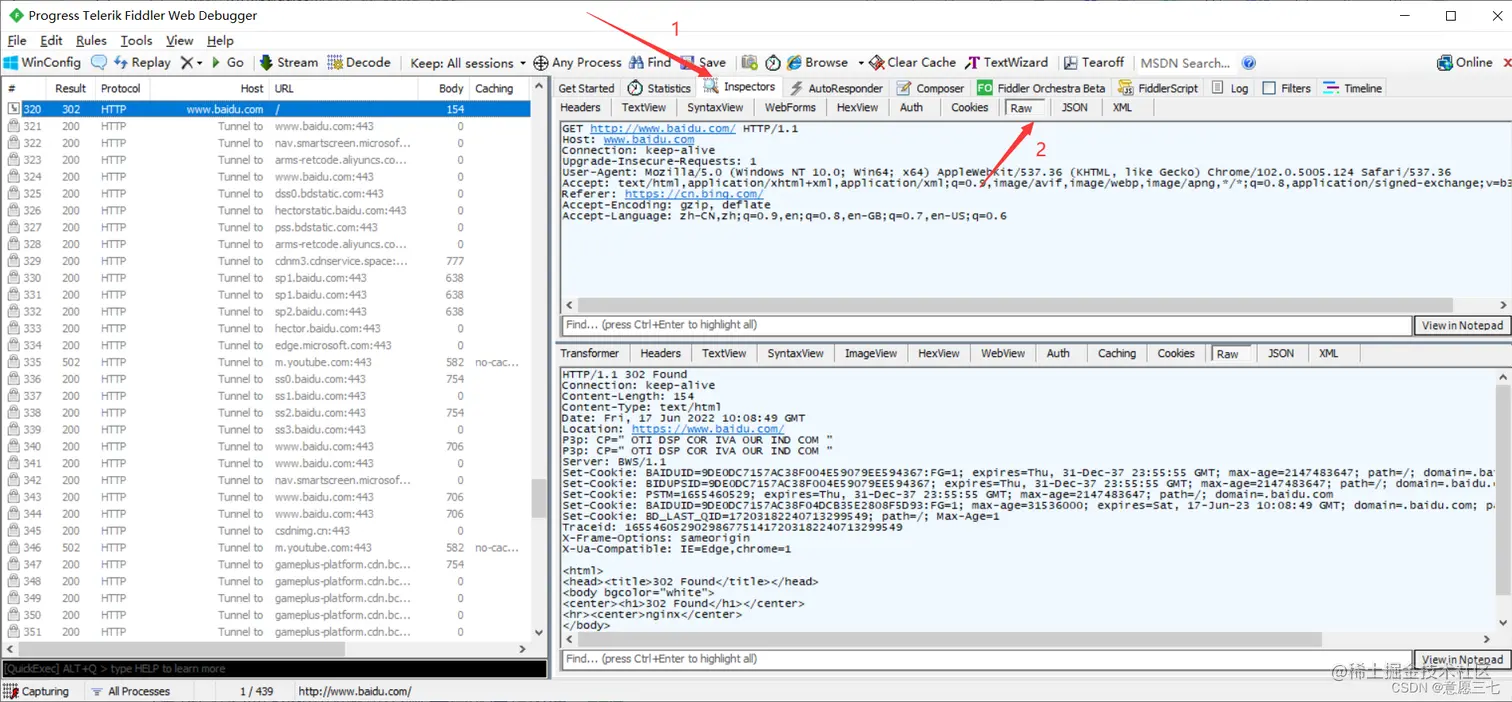This screenshot has height=702, width=1512.
Task: Launch Browse with Internet Explorer icon
Action: click(x=818, y=62)
